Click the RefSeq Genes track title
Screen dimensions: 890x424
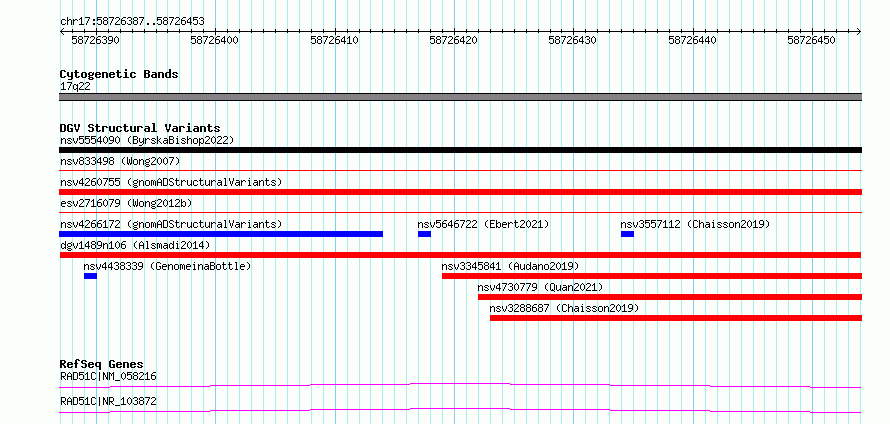[x=101, y=364]
